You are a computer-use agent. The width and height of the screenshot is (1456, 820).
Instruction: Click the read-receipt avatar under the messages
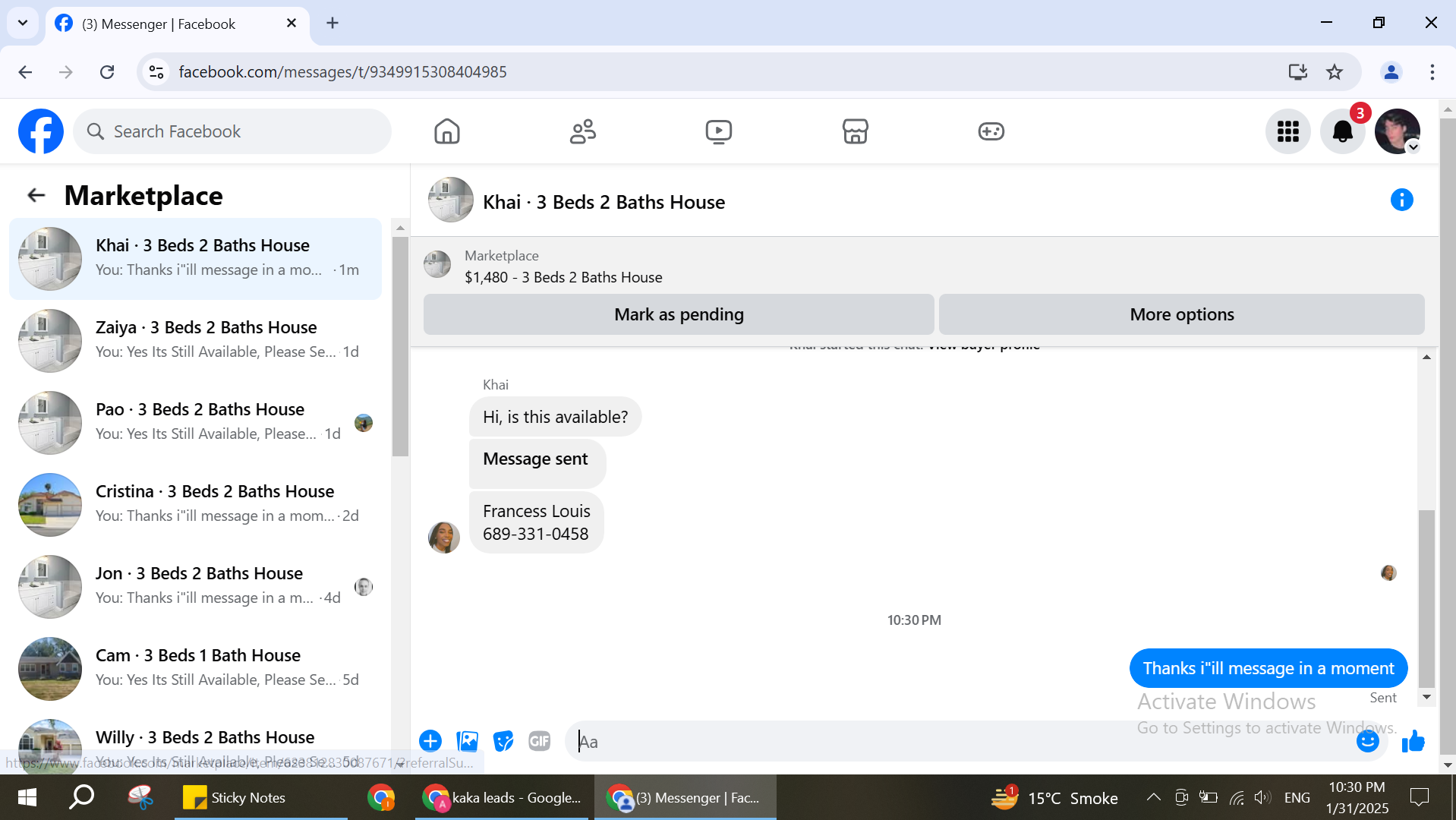pyautogui.click(x=1388, y=572)
